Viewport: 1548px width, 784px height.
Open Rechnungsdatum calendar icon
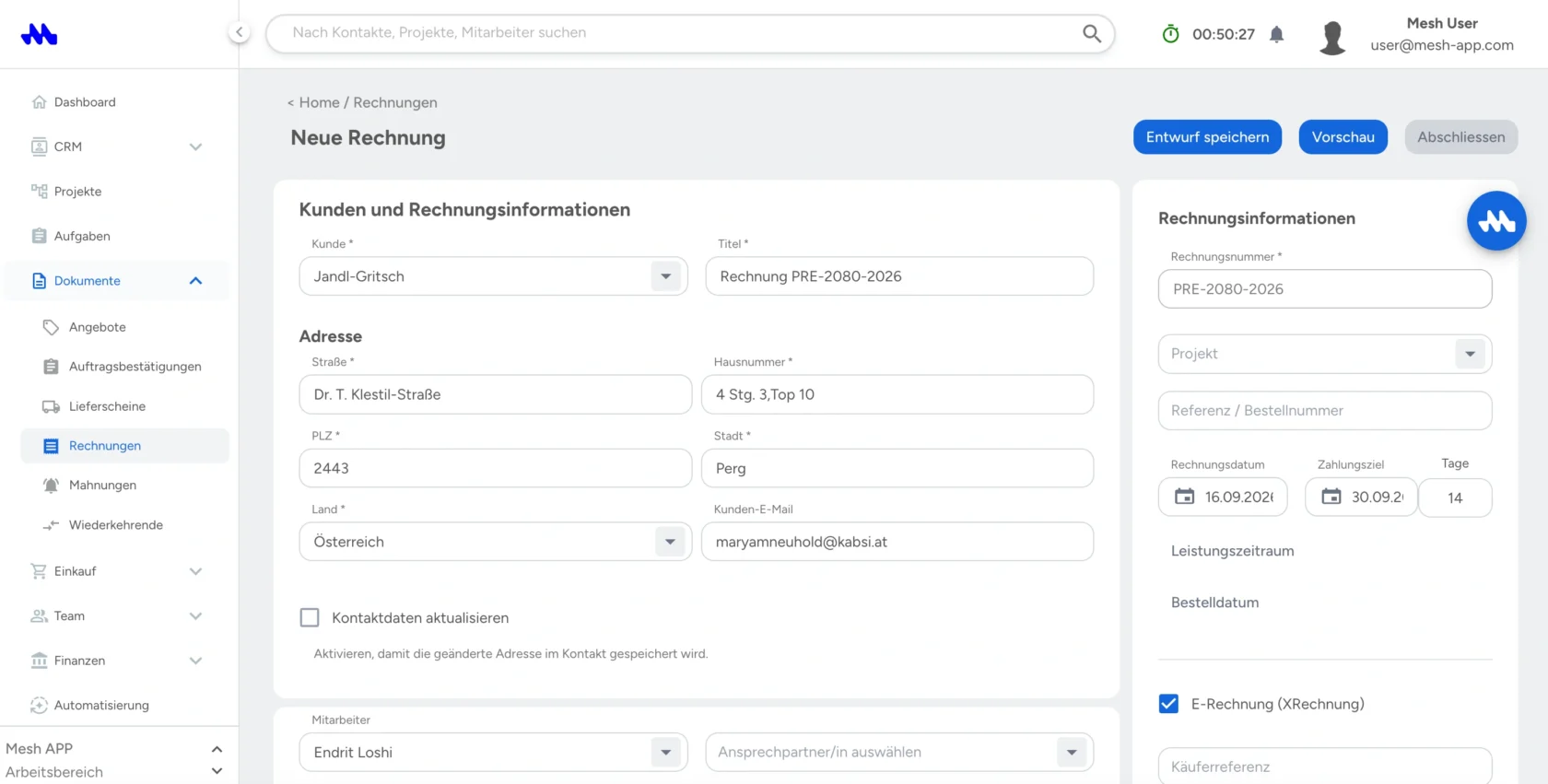(x=1184, y=497)
